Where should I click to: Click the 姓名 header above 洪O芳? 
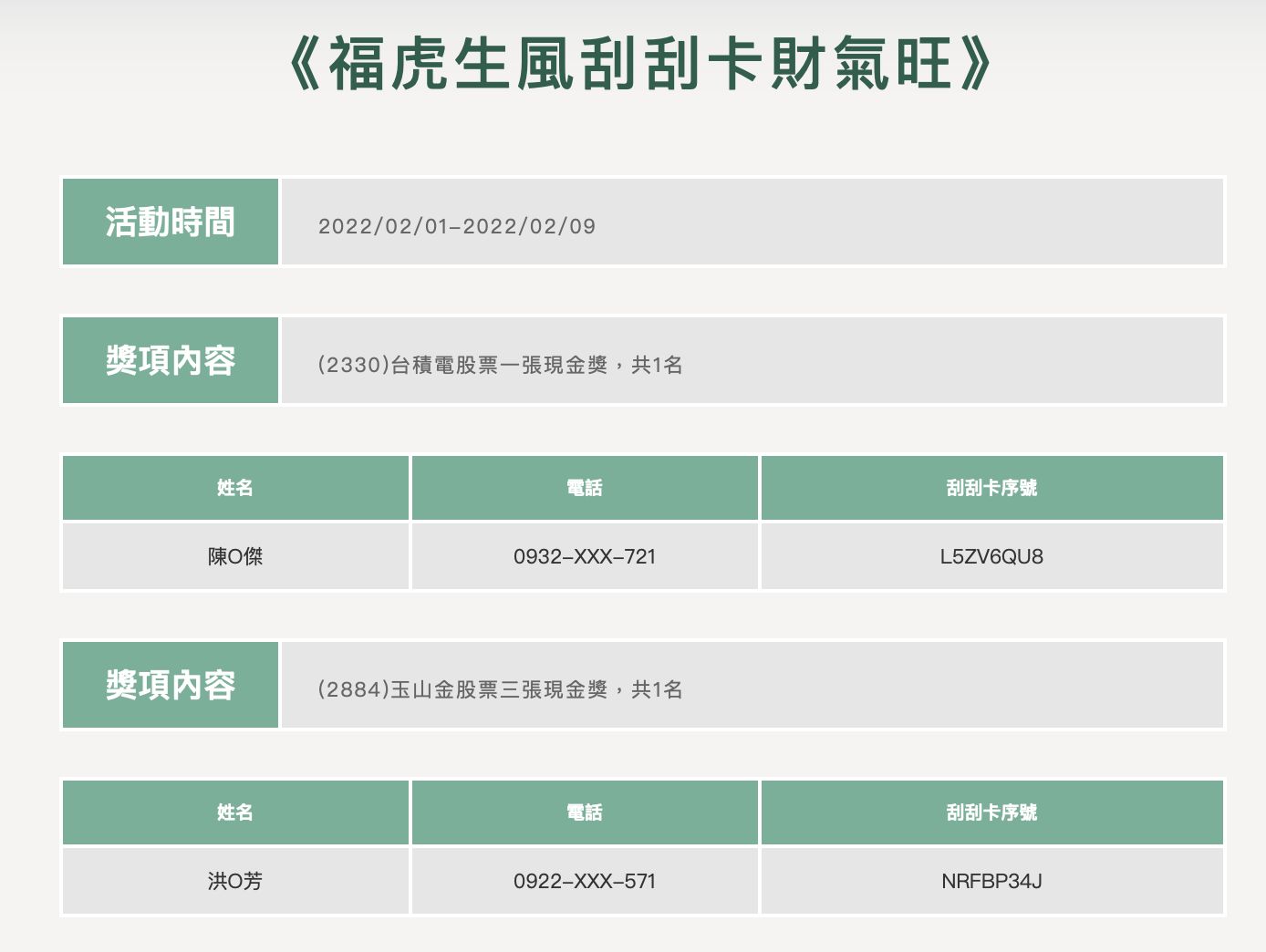[235, 812]
